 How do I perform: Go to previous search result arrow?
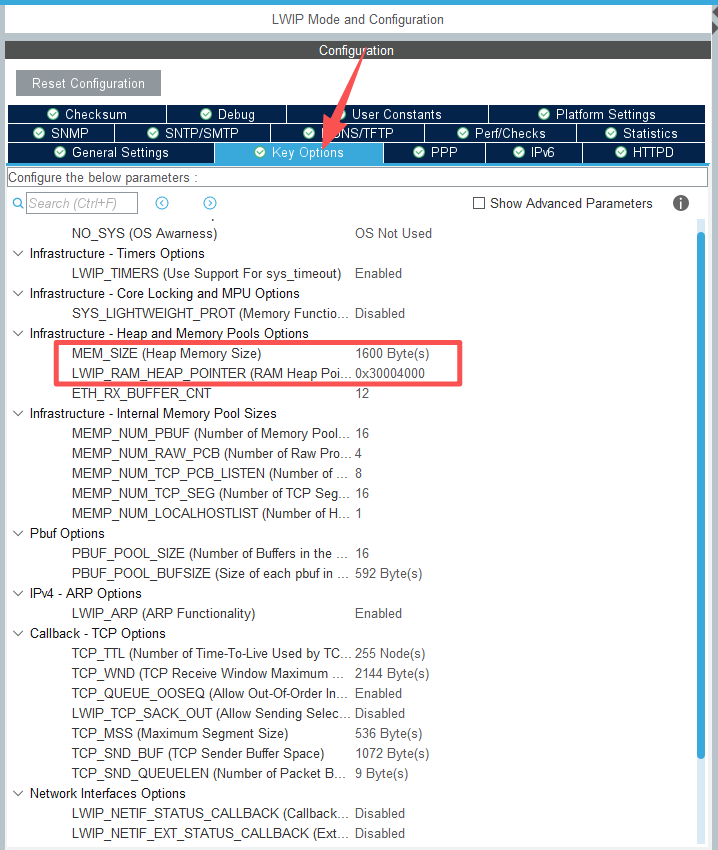pos(162,203)
